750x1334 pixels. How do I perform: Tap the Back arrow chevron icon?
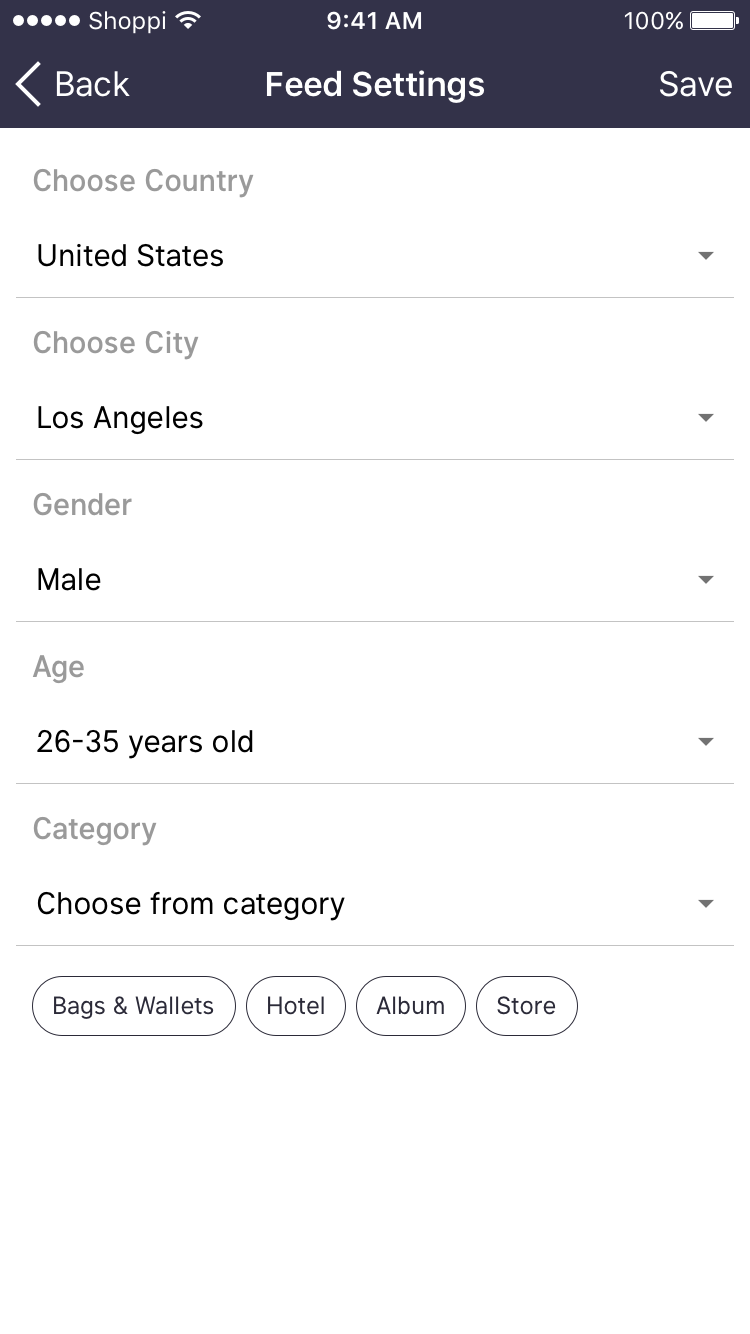pyautogui.click(x=29, y=85)
